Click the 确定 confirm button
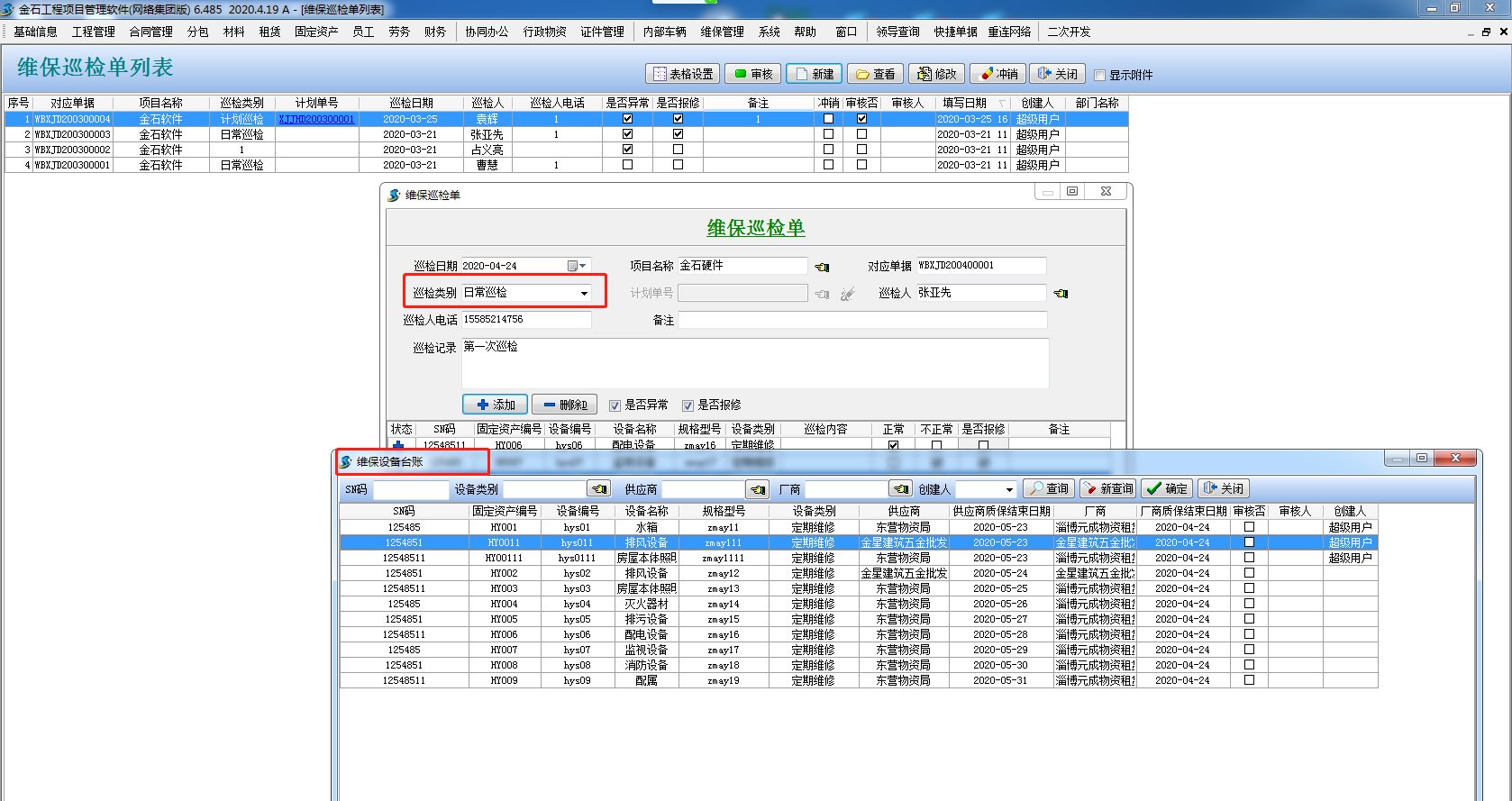 click(x=1166, y=488)
